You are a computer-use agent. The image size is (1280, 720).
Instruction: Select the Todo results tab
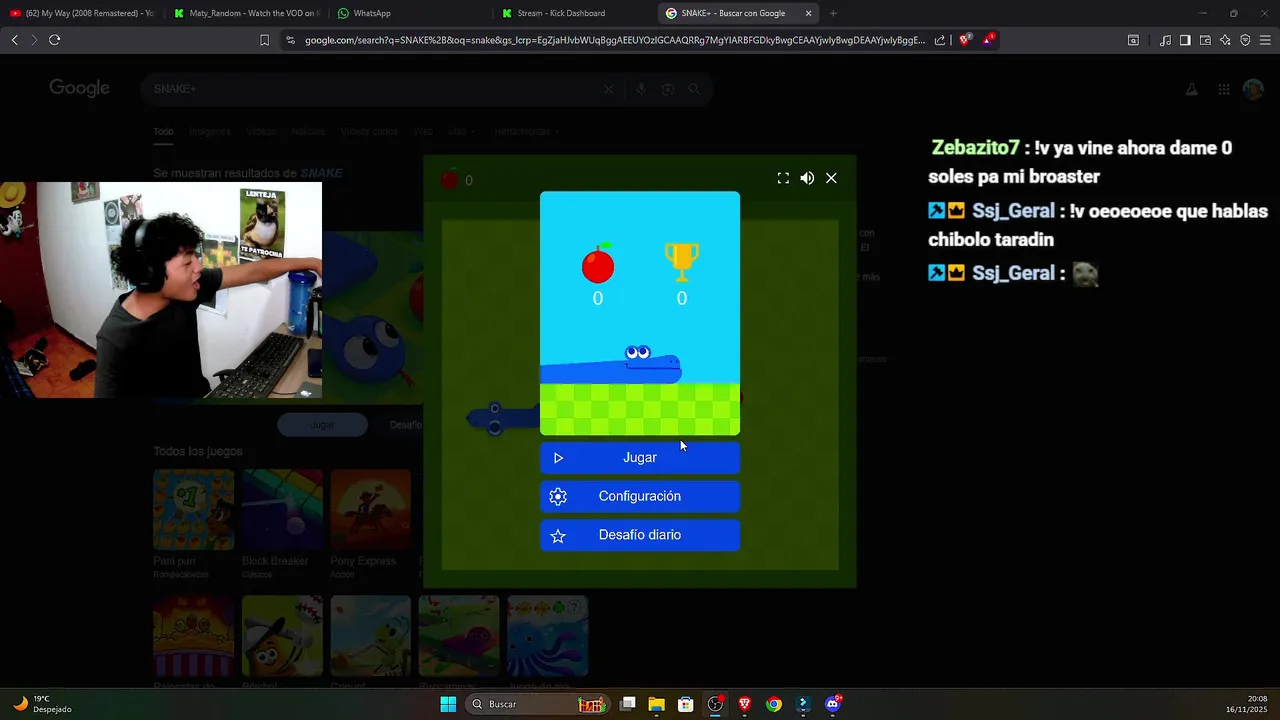point(163,131)
